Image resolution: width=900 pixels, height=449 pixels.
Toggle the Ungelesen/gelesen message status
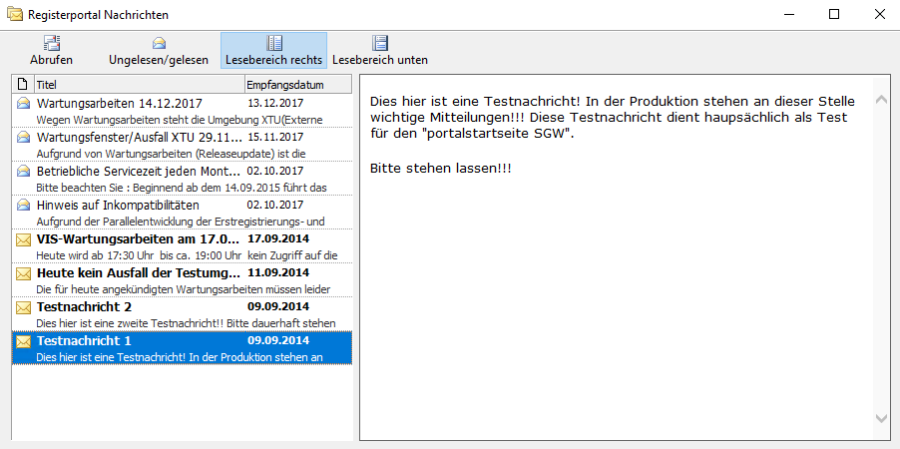click(x=158, y=49)
